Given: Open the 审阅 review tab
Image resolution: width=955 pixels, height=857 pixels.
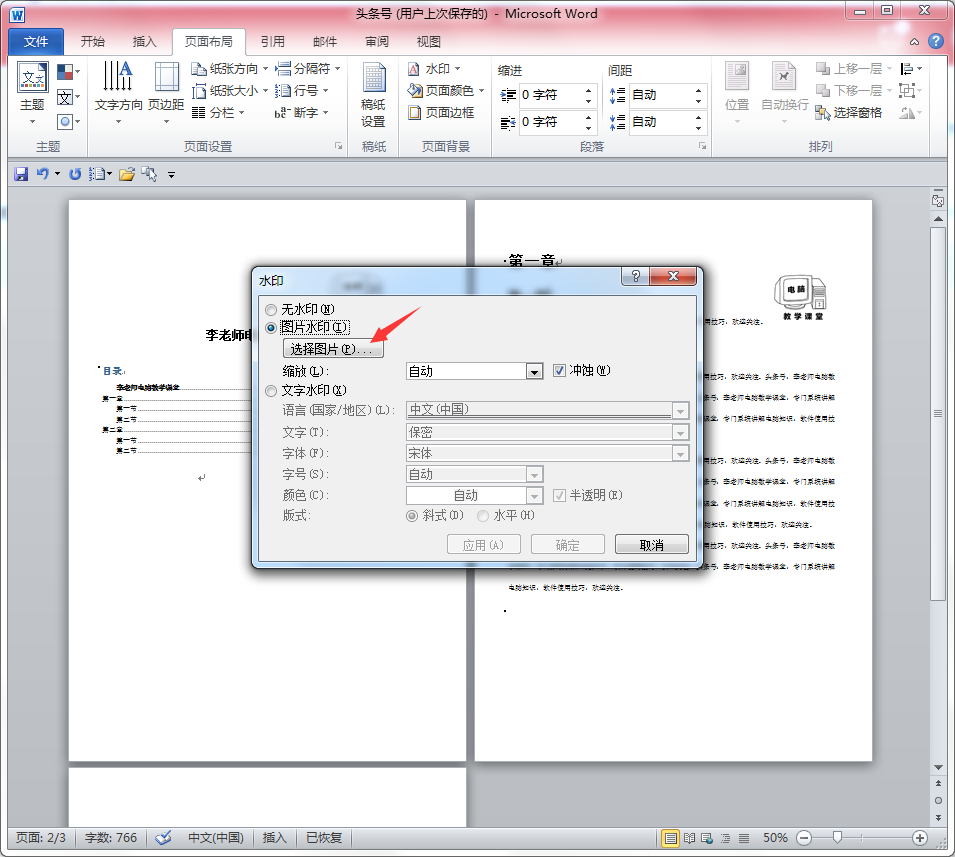Looking at the screenshot, I should [377, 42].
